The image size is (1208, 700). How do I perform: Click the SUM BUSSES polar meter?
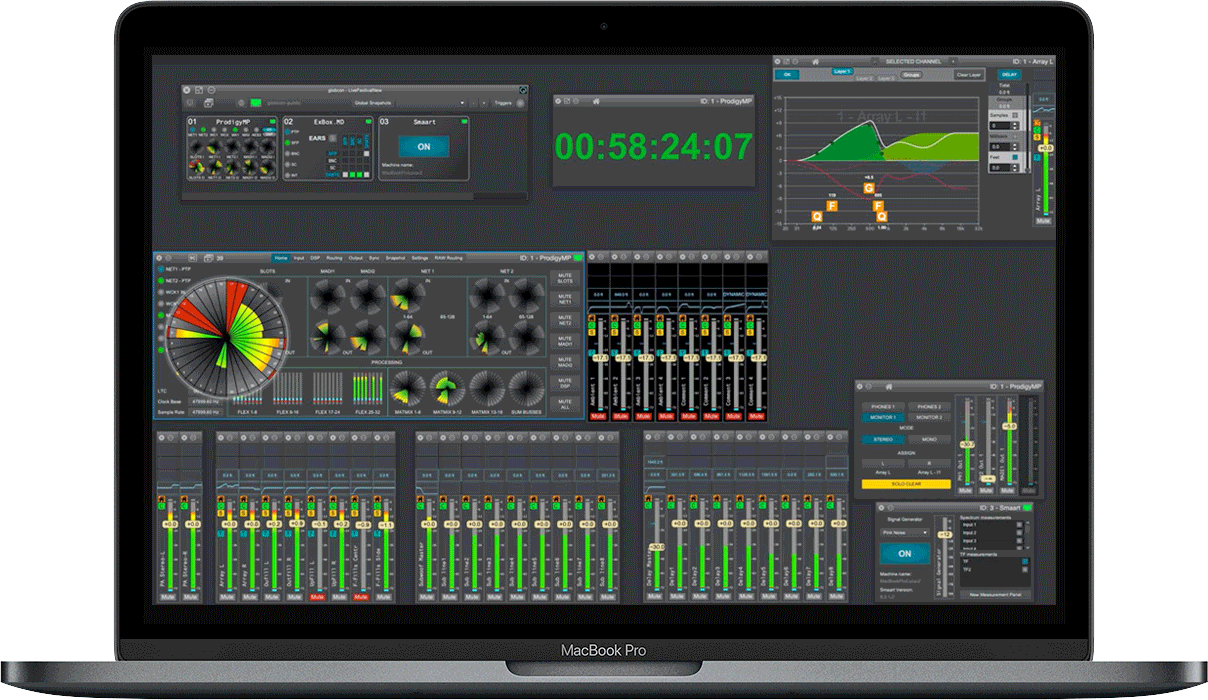point(525,387)
